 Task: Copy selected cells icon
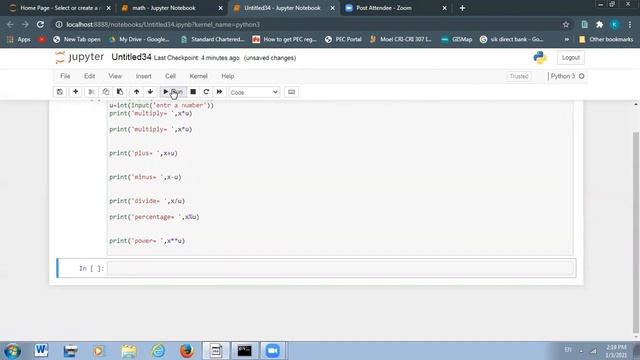106,92
